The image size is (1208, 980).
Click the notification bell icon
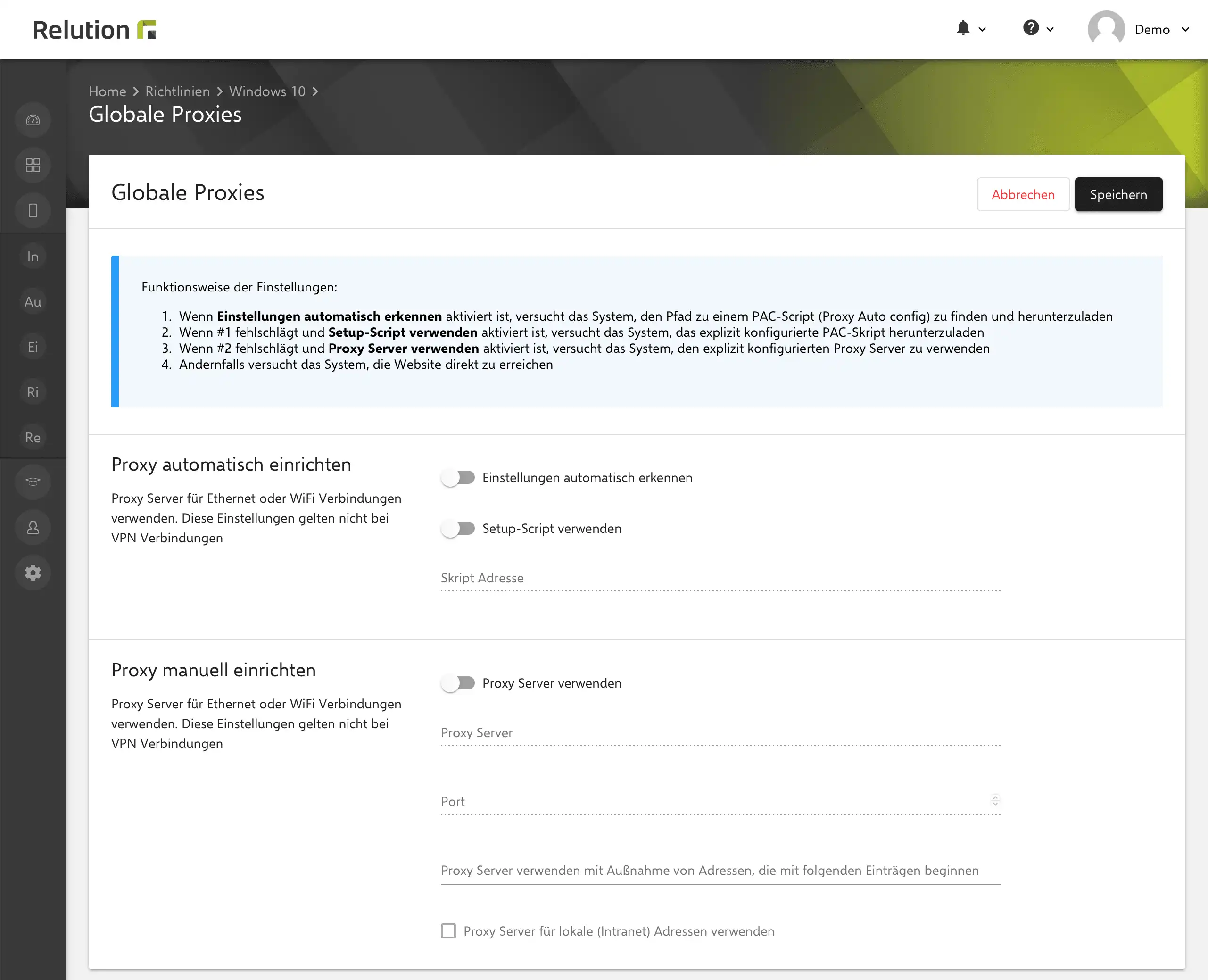point(963,28)
